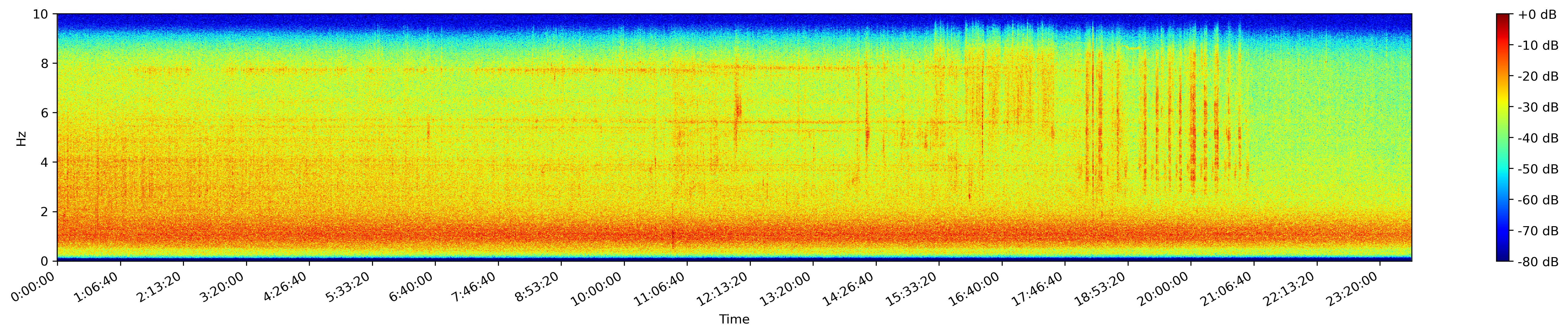Click the -80 dB colorbar label
Screen dimensions: 1568x335
[x=1538, y=262]
